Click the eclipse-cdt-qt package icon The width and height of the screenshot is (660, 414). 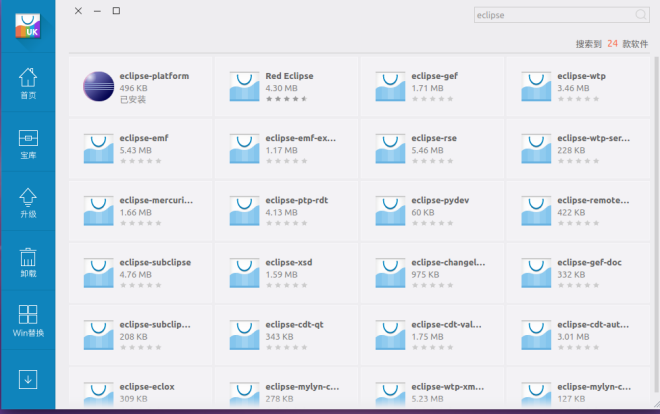[x=244, y=335]
